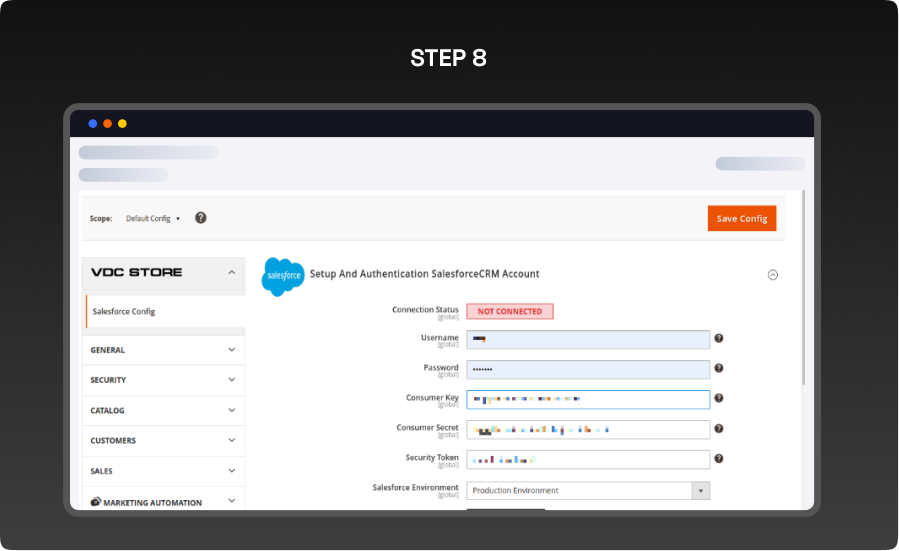Collapse the Setup And Authentication section
899x551 pixels.
click(772, 275)
